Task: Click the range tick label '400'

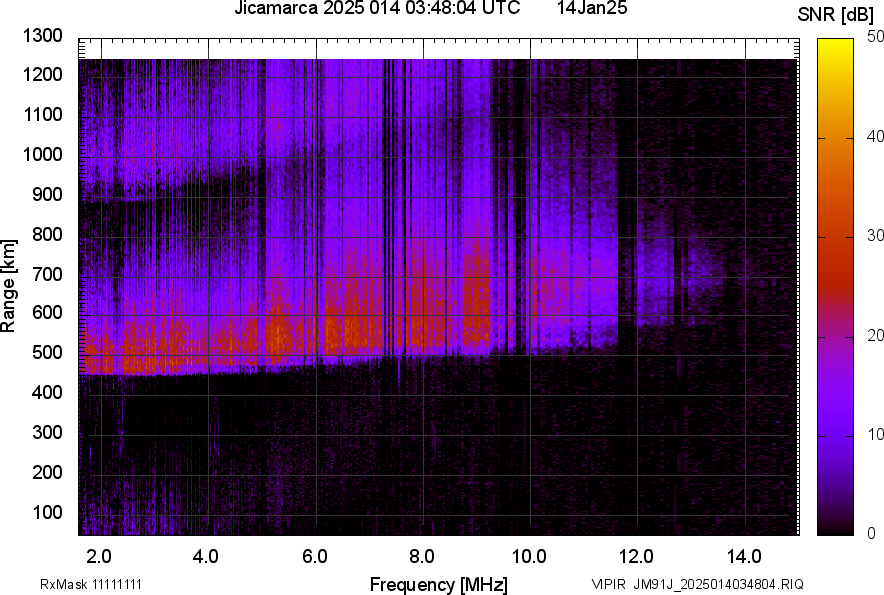Action: tap(47, 392)
